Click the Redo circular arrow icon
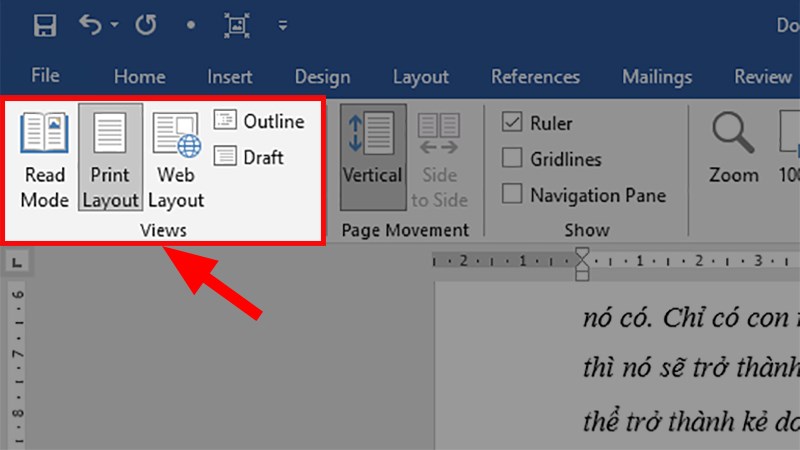The image size is (800, 450). 147,26
